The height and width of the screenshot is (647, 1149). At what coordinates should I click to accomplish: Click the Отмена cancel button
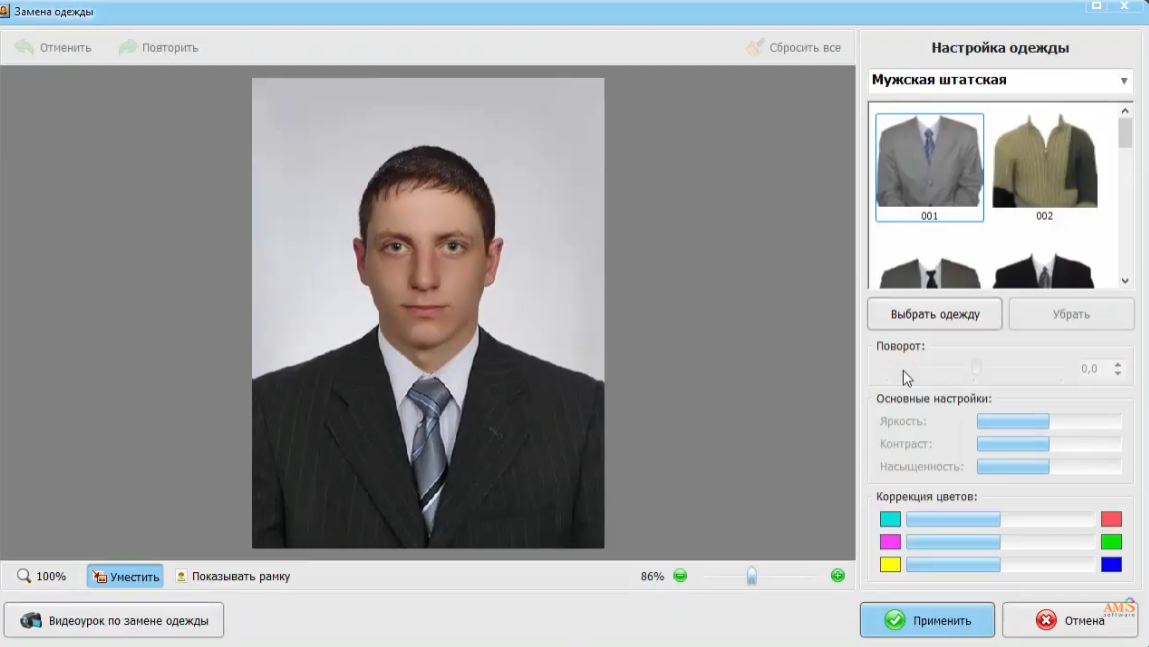pyautogui.click(x=1070, y=621)
